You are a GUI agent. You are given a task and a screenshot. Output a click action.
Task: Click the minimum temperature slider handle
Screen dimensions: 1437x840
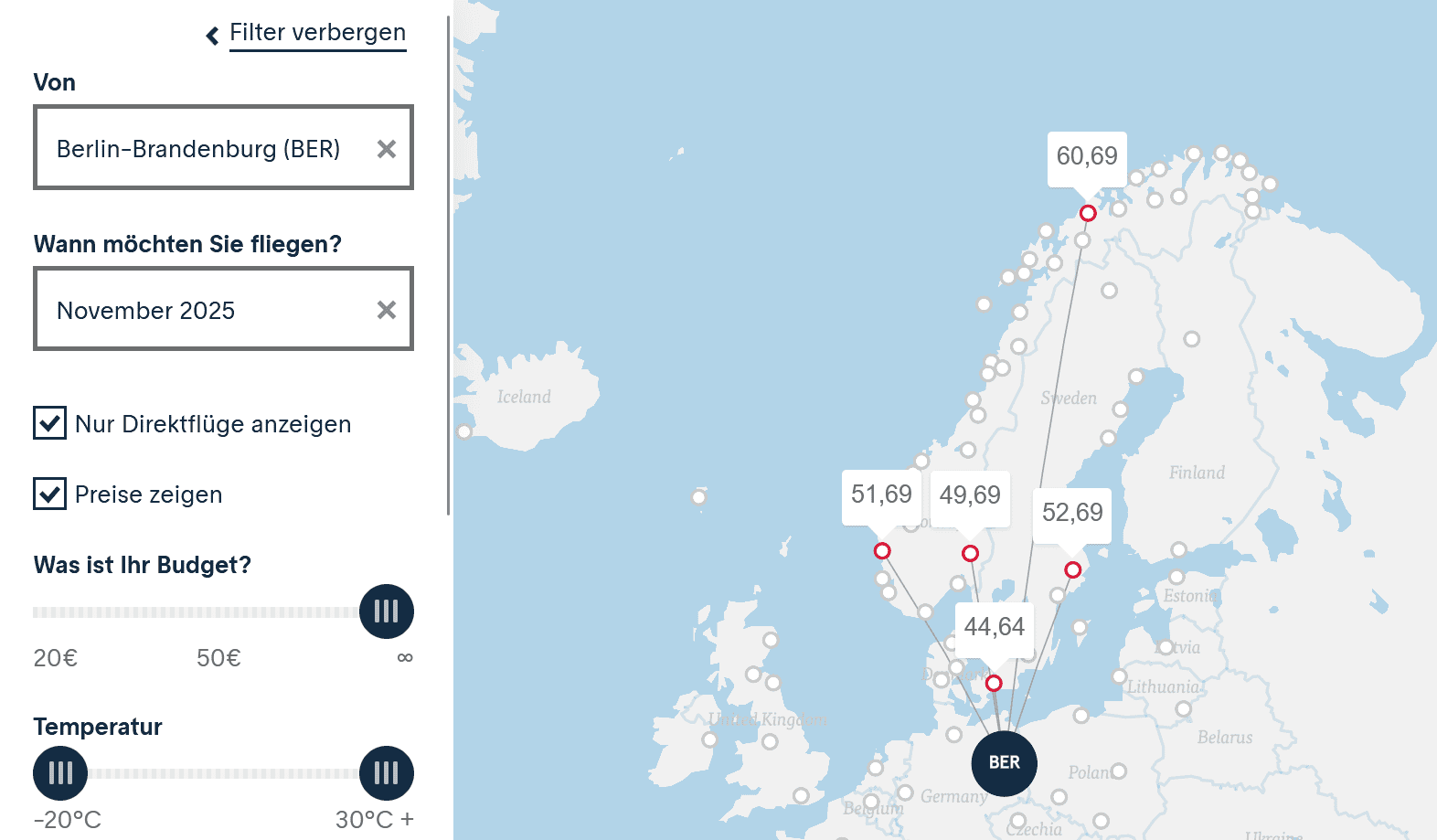[60, 773]
